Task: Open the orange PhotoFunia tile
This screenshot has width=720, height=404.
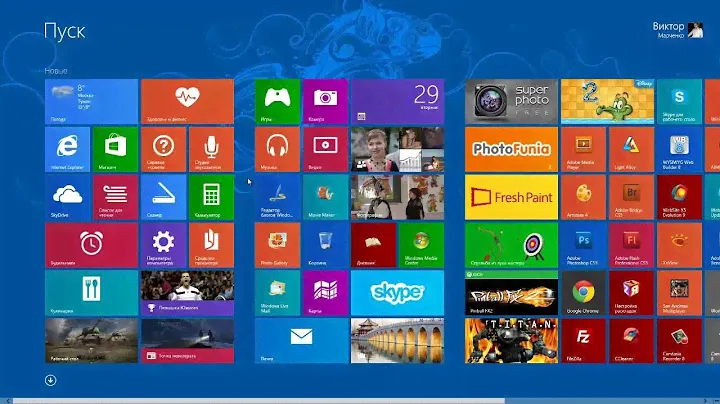Action: click(511, 148)
